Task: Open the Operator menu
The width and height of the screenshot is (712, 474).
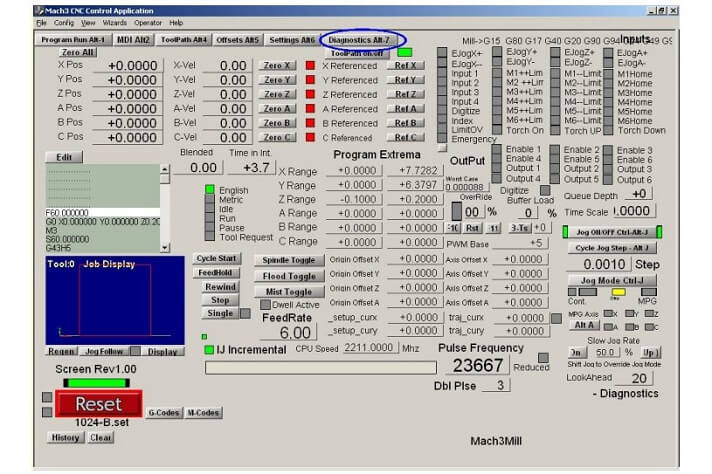Action: (x=148, y=23)
